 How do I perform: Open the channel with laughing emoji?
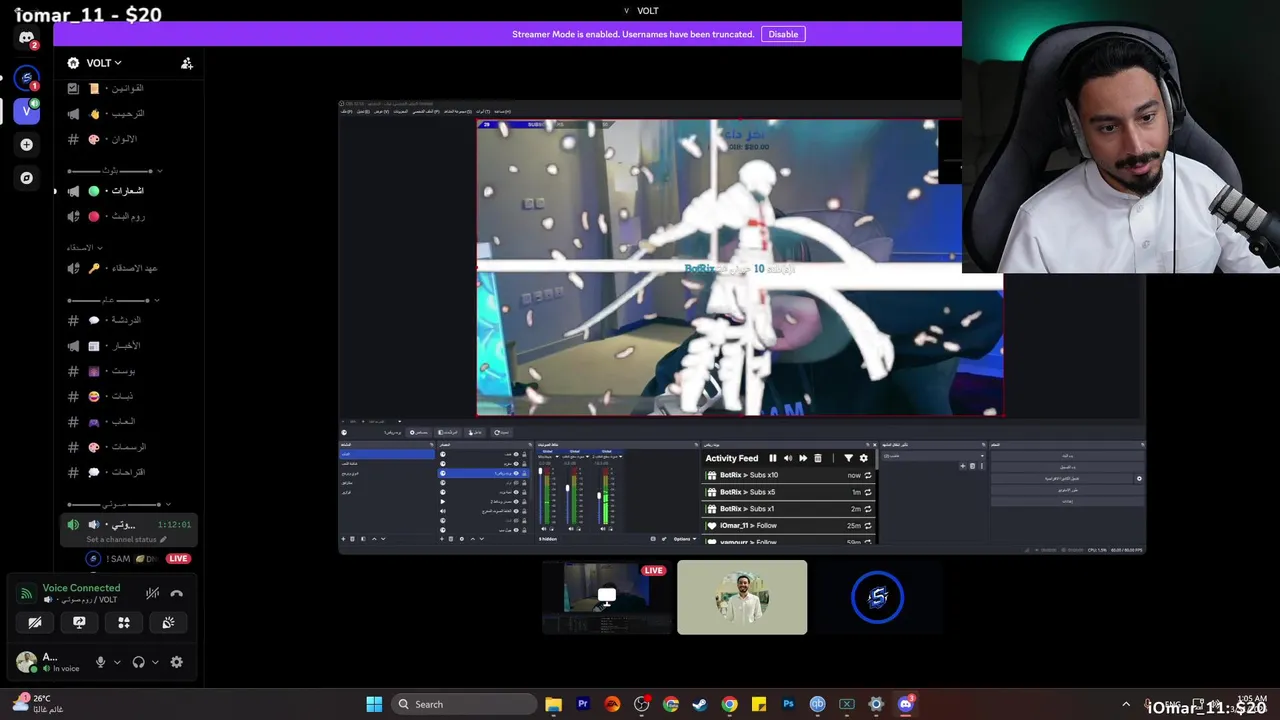click(x=128, y=396)
